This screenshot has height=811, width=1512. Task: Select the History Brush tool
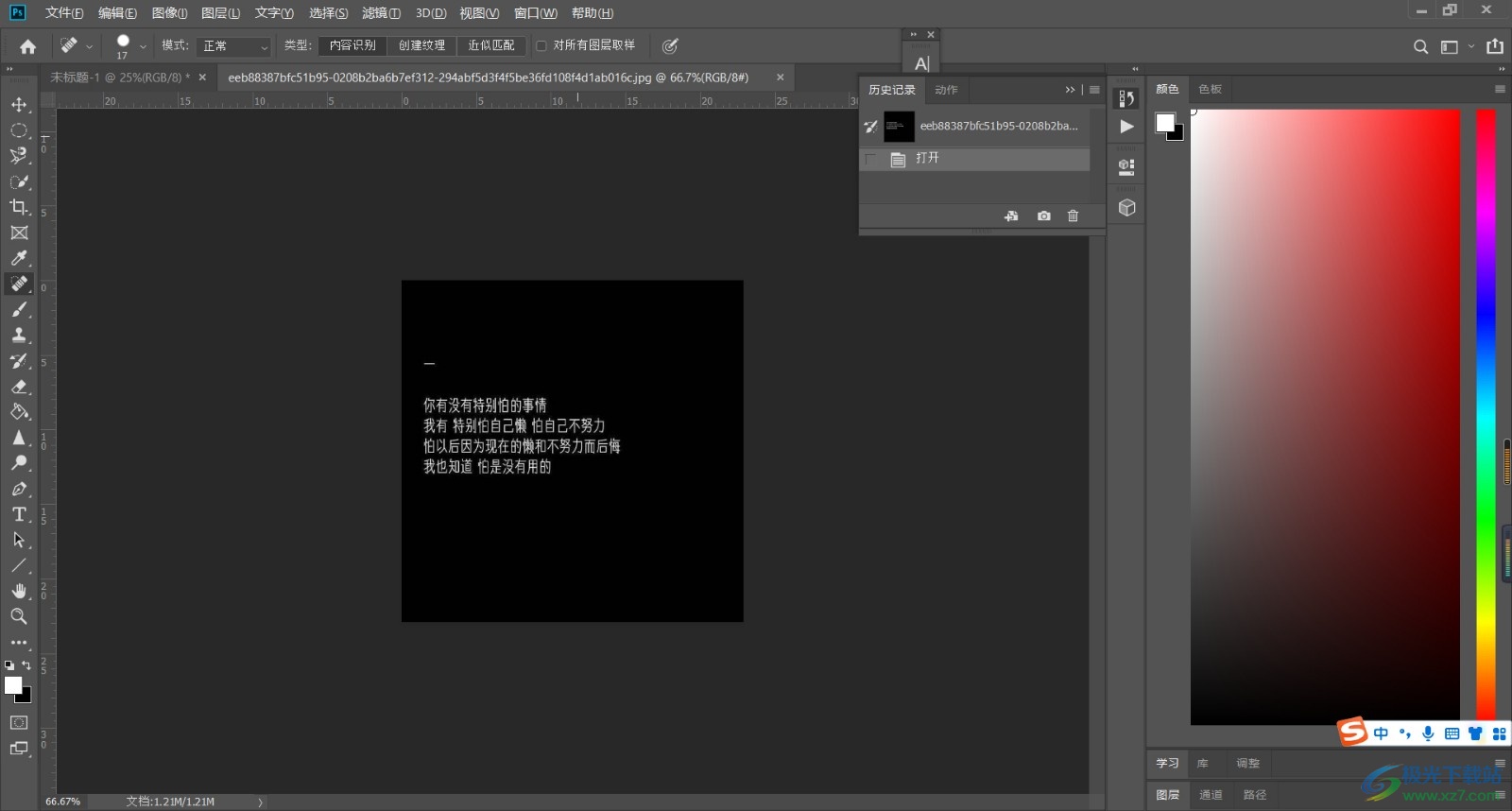point(19,361)
